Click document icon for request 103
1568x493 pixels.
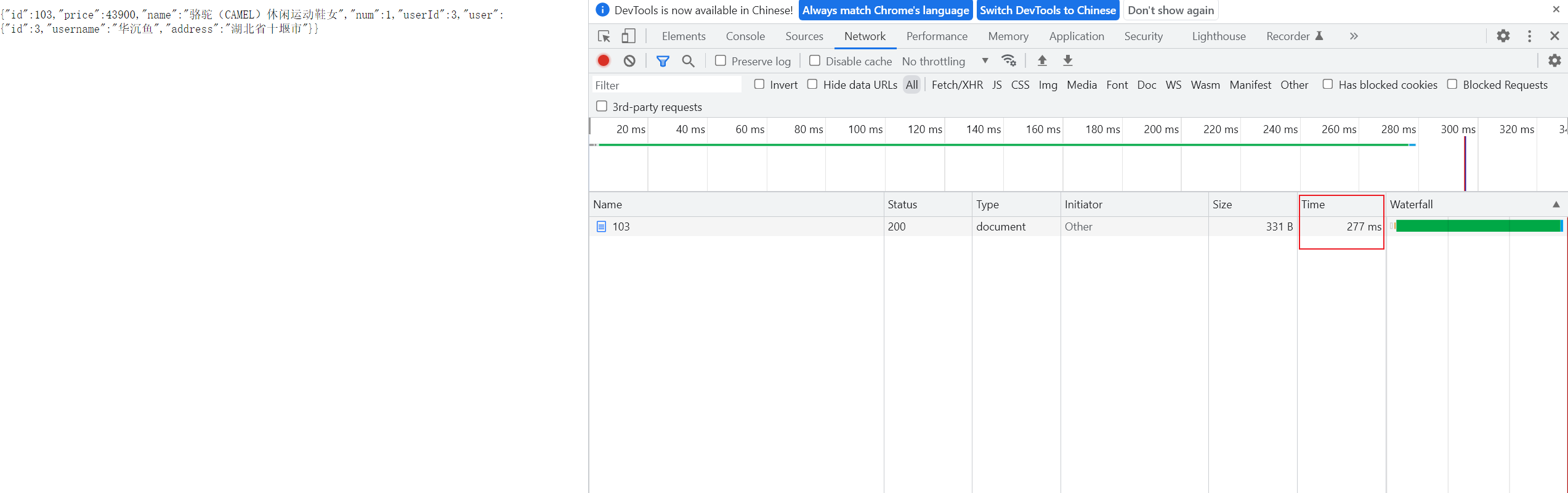coord(601,227)
